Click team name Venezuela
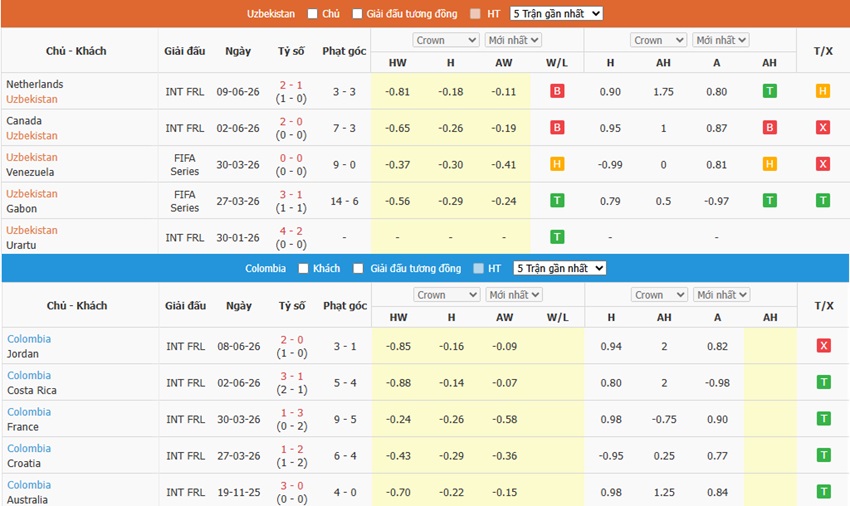Viewport: 850px width, 506px height. 30,172
